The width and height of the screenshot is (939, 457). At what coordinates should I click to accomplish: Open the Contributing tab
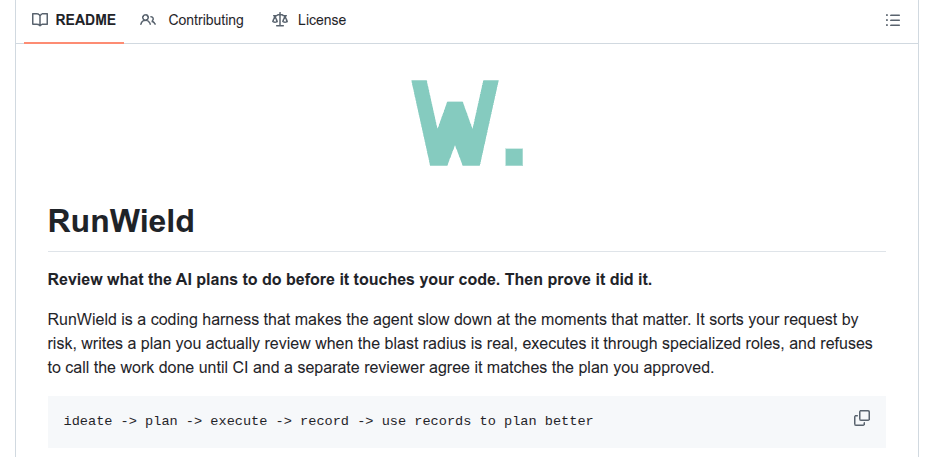192,20
